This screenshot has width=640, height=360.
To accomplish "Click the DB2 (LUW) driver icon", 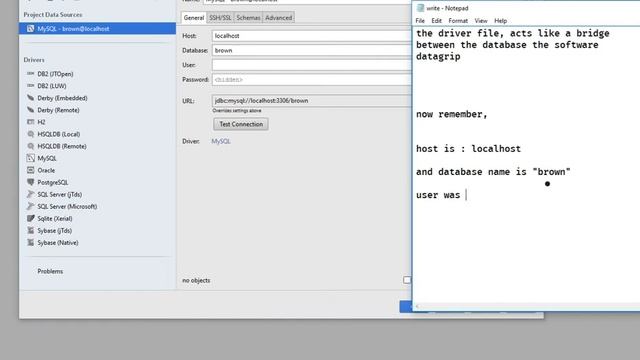I will 31,86.
